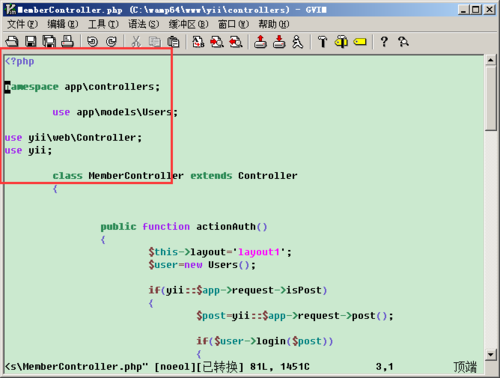This screenshot has width=500, height=378.
Task: Close the GVIM window
Action: point(490,9)
